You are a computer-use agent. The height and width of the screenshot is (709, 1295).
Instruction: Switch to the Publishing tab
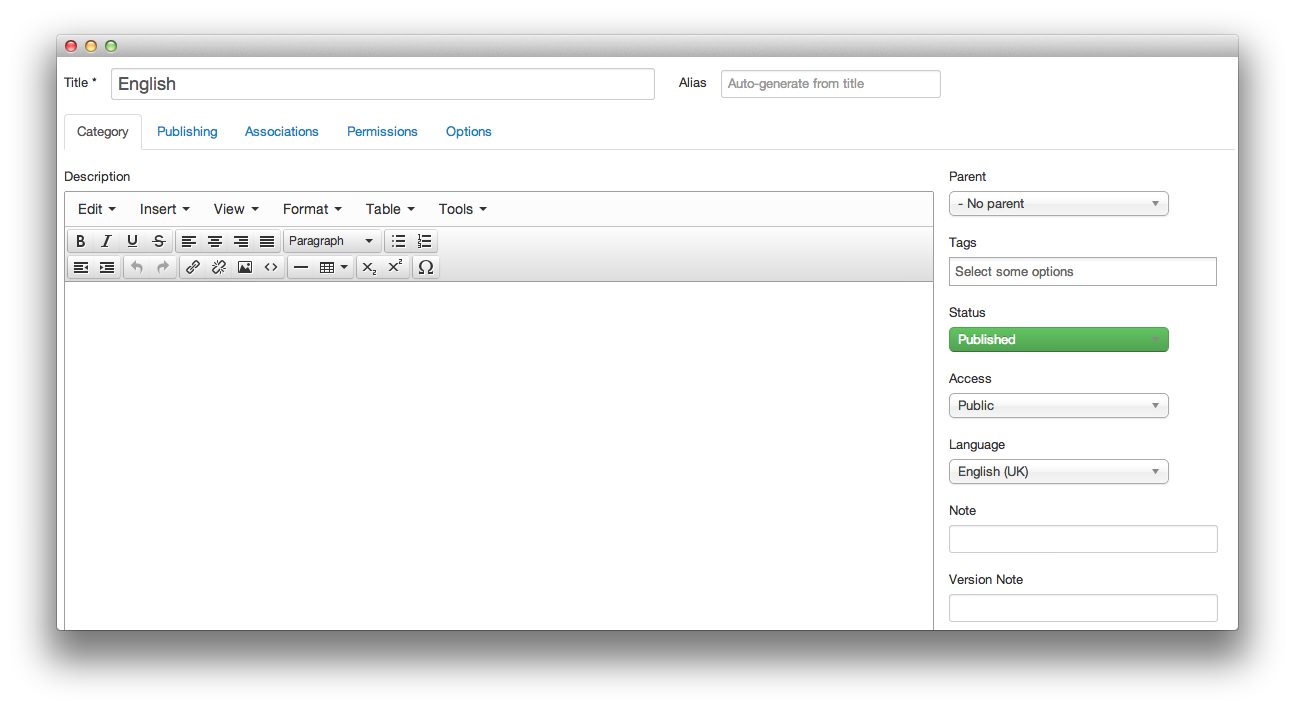tap(187, 132)
